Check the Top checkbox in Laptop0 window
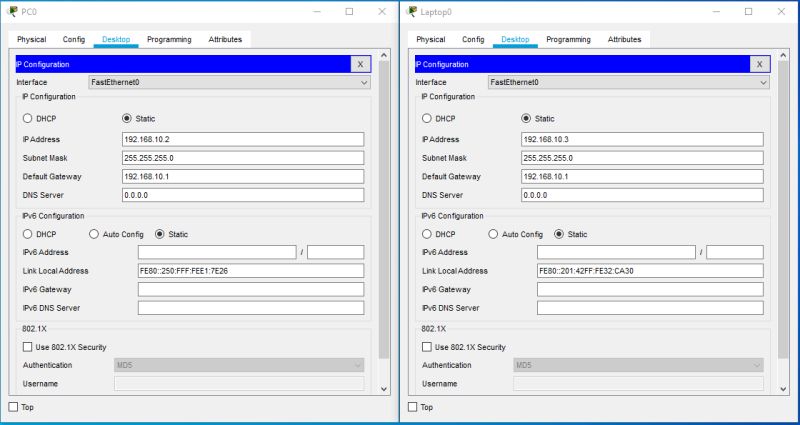The width and height of the screenshot is (800, 425). 413,407
